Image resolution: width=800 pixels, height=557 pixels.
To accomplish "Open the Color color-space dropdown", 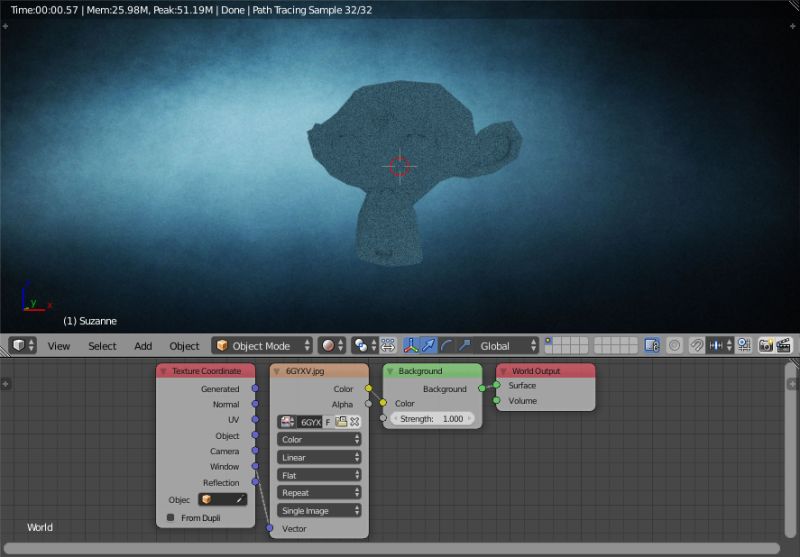I will (x=319, y=439).
